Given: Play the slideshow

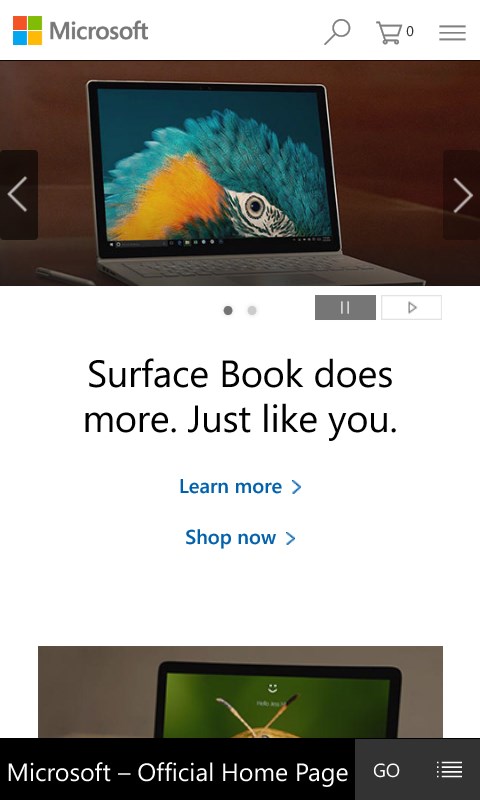Looking at the screenshot, I should (412, 307).
